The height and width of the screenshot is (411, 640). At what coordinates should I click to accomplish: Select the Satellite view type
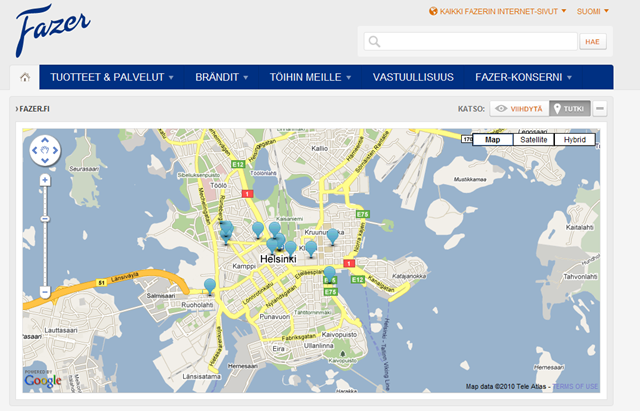[x=533, y=140]
